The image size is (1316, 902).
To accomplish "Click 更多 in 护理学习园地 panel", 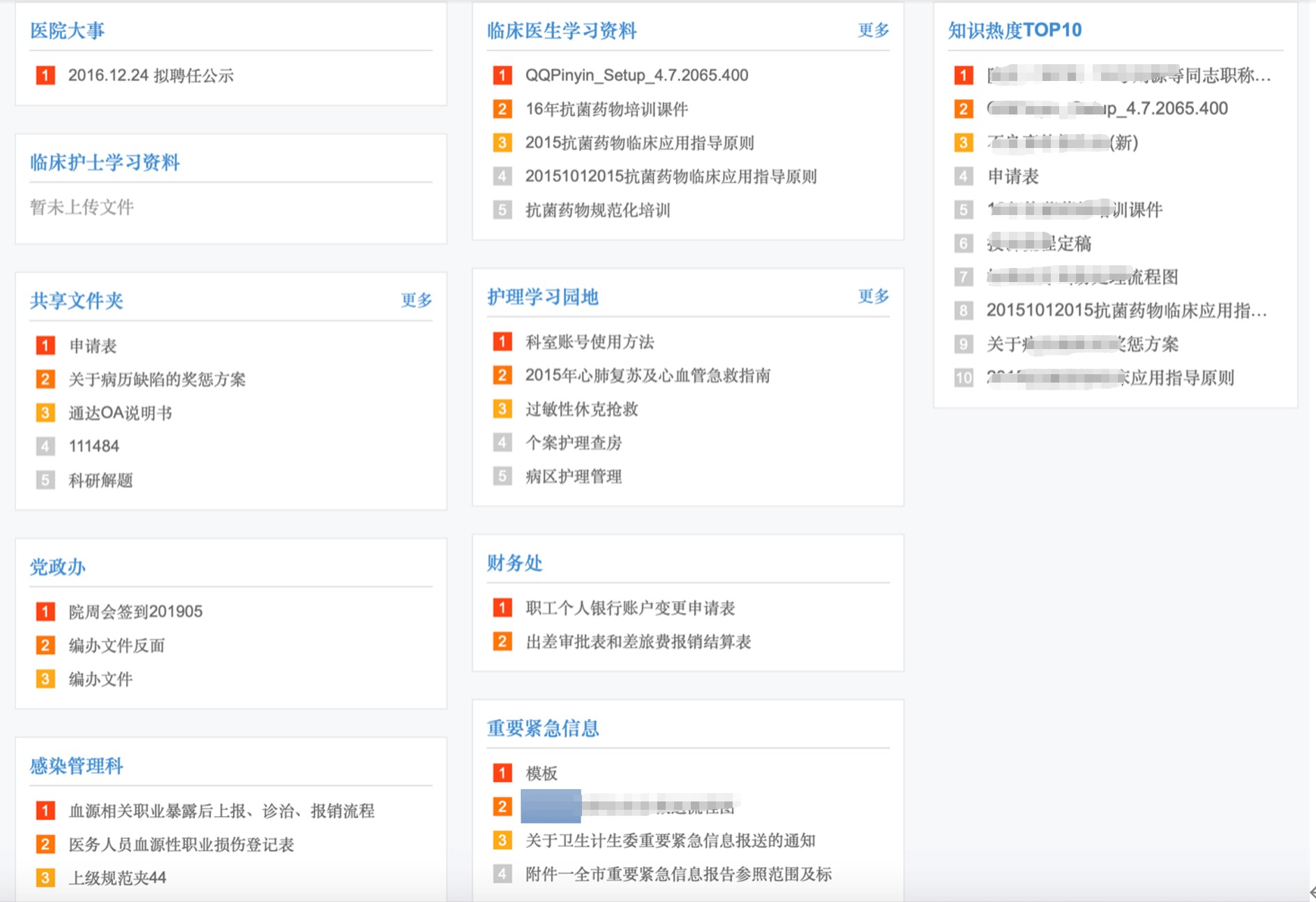I will 873,296.
